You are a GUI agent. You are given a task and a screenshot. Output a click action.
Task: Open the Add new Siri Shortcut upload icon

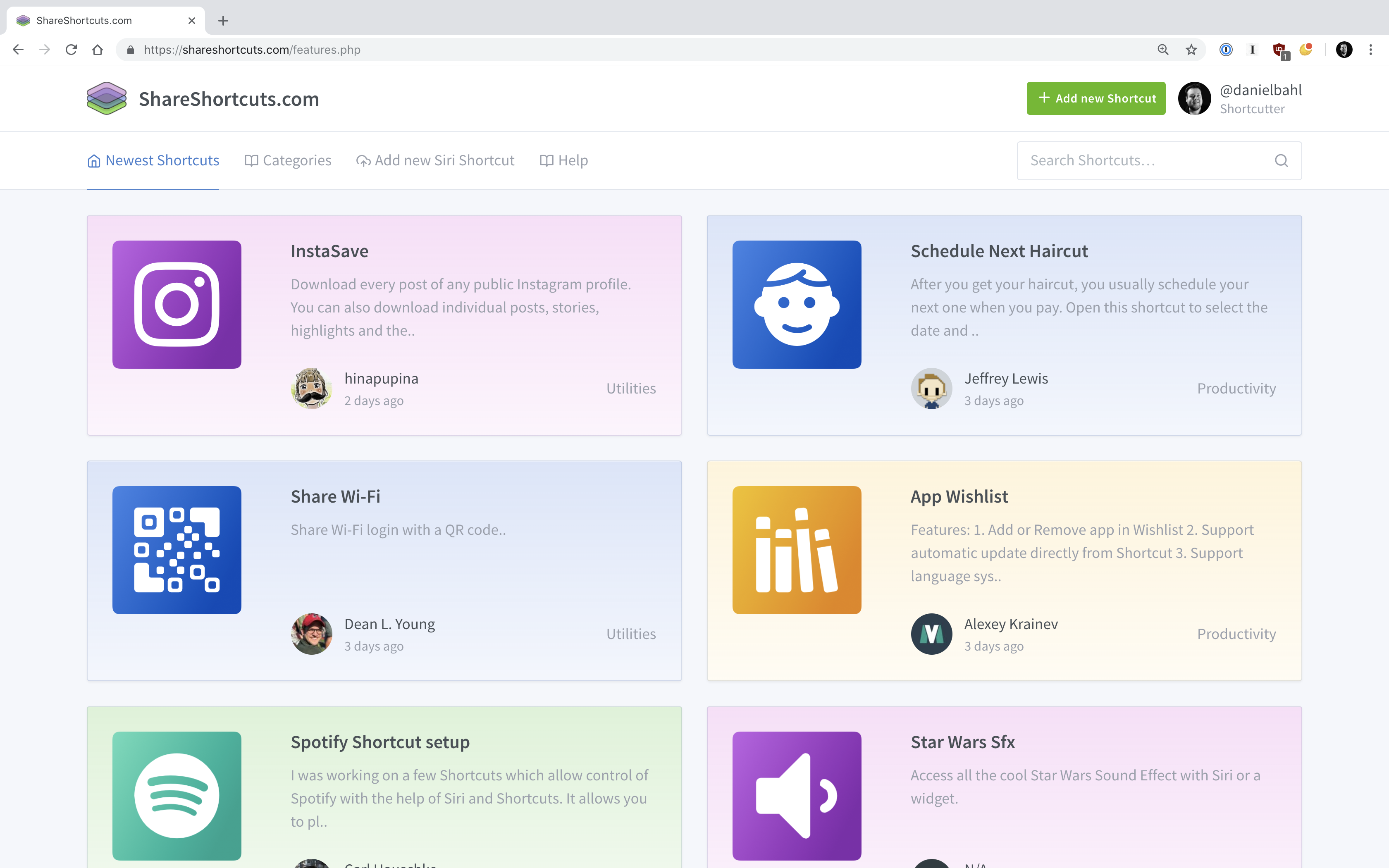point(363,160)
